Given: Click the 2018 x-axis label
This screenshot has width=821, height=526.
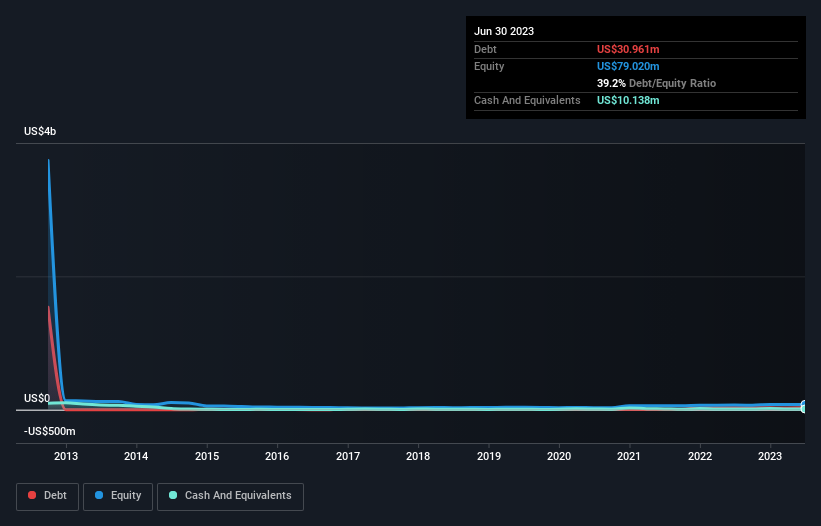Looking at the screenshot, I should (x=418, y=456).
